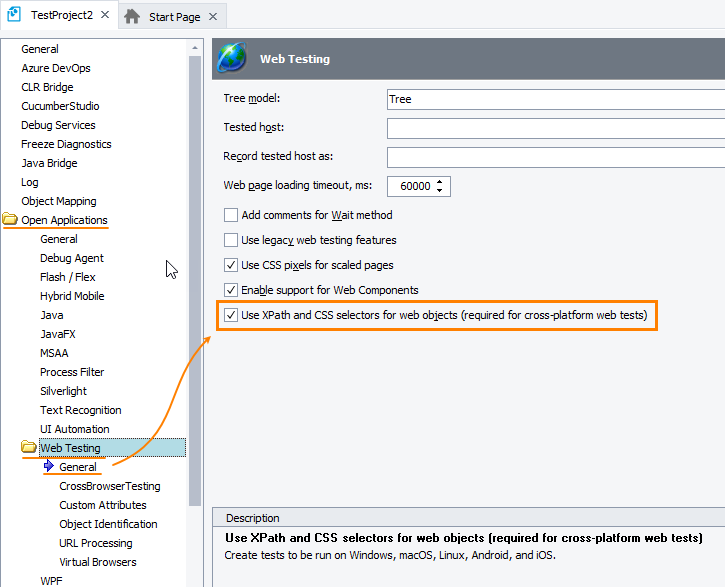Switch to the Start Page tab
The width and height of the screenshot is (725, 587).
pyautogui.click(x=174, y=17)
